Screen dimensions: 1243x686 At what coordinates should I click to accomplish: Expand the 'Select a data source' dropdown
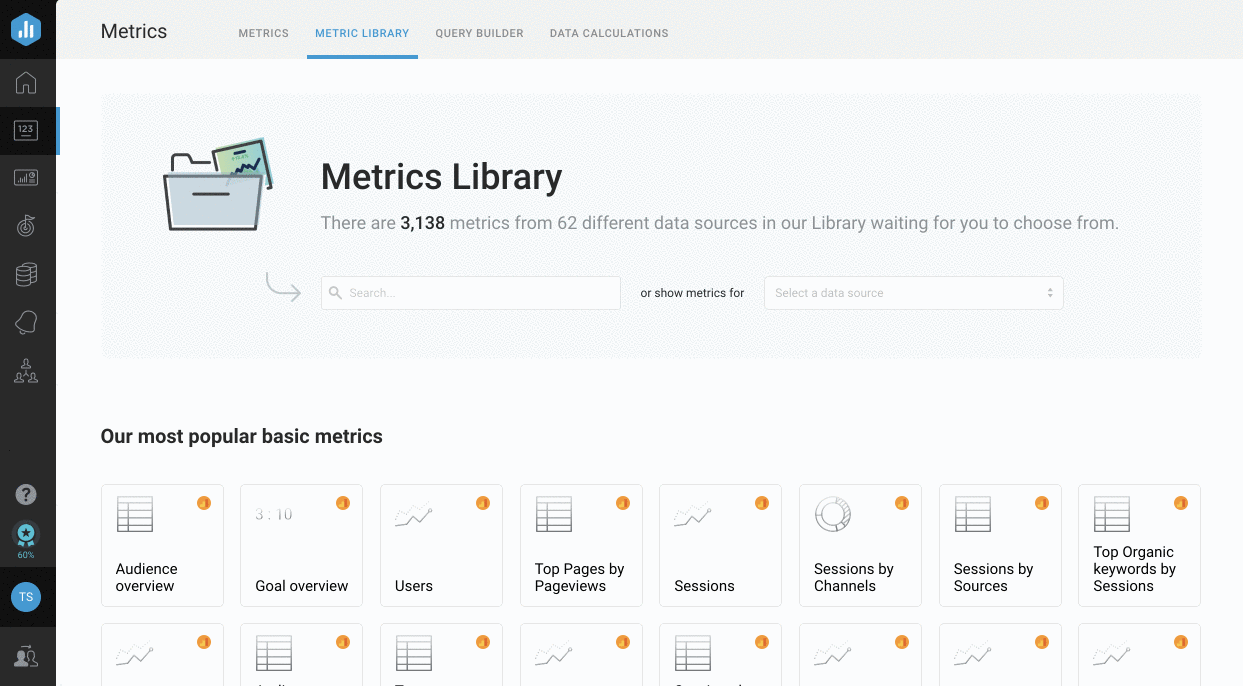coord(913,293)
